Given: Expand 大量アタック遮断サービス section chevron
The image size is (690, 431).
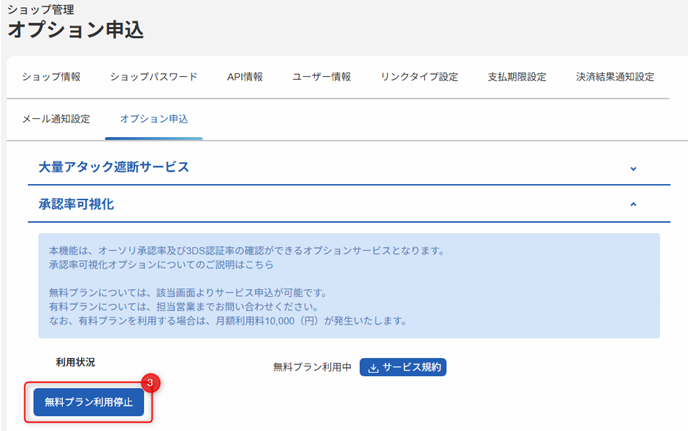Looking at the screenshot, I should (x=633, y=169).
